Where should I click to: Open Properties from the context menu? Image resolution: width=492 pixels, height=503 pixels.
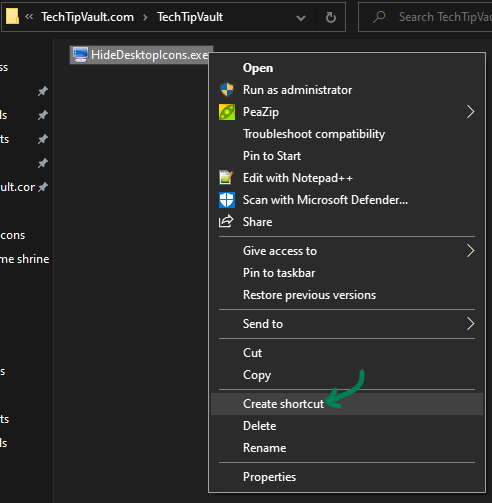347,477
